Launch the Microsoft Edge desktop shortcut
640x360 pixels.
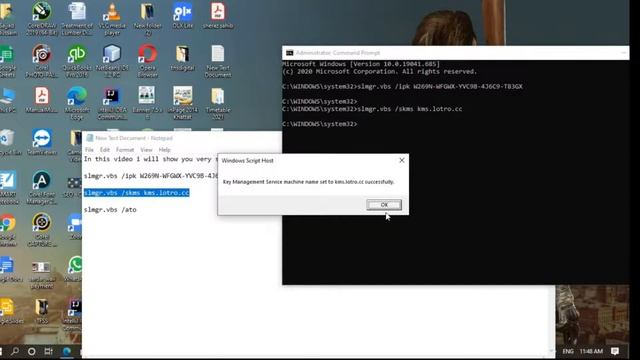[x=77, y=103]
